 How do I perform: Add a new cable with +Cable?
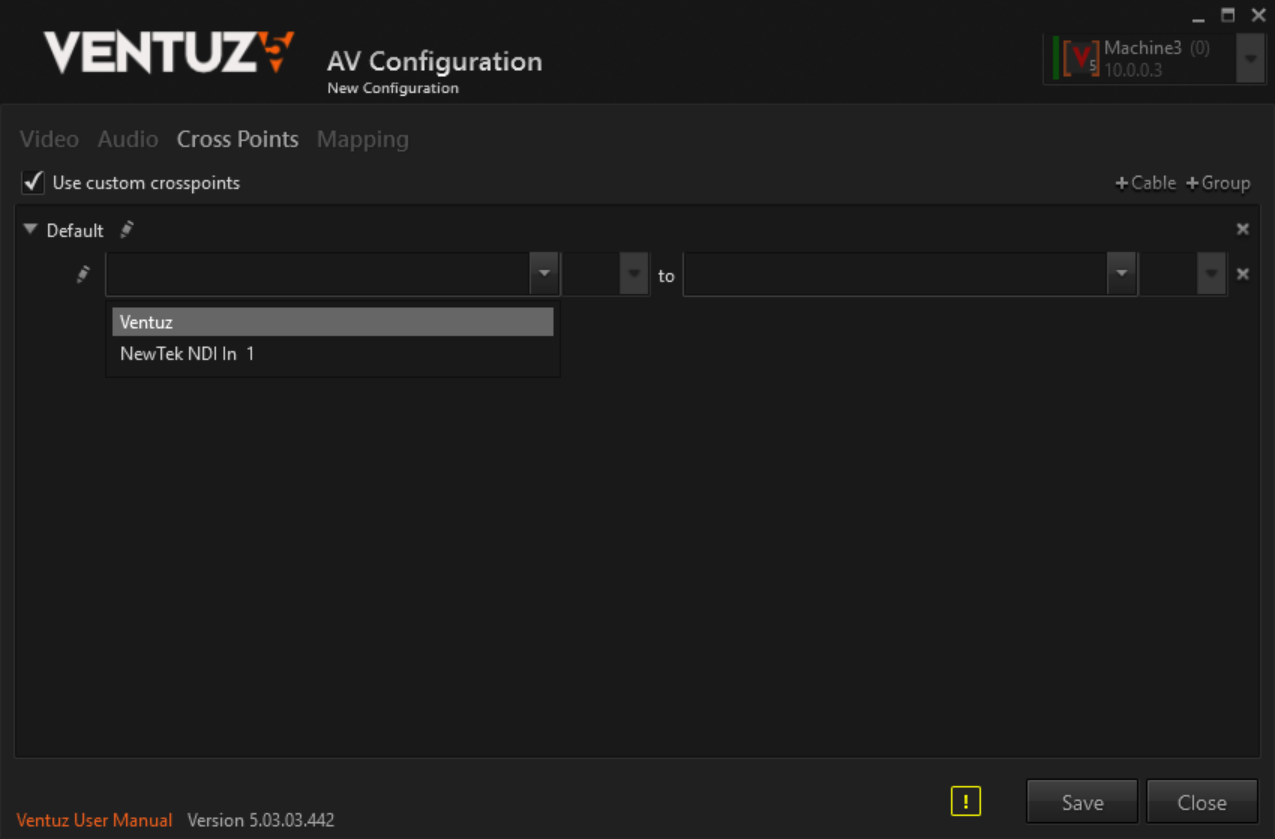click(1146, 183)
